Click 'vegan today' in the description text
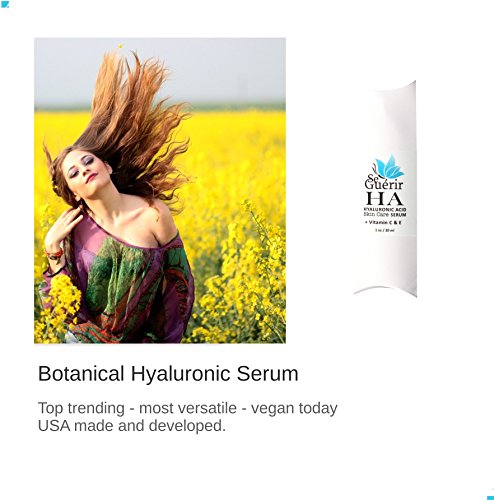The image size is (494, 500). [294, 409]
